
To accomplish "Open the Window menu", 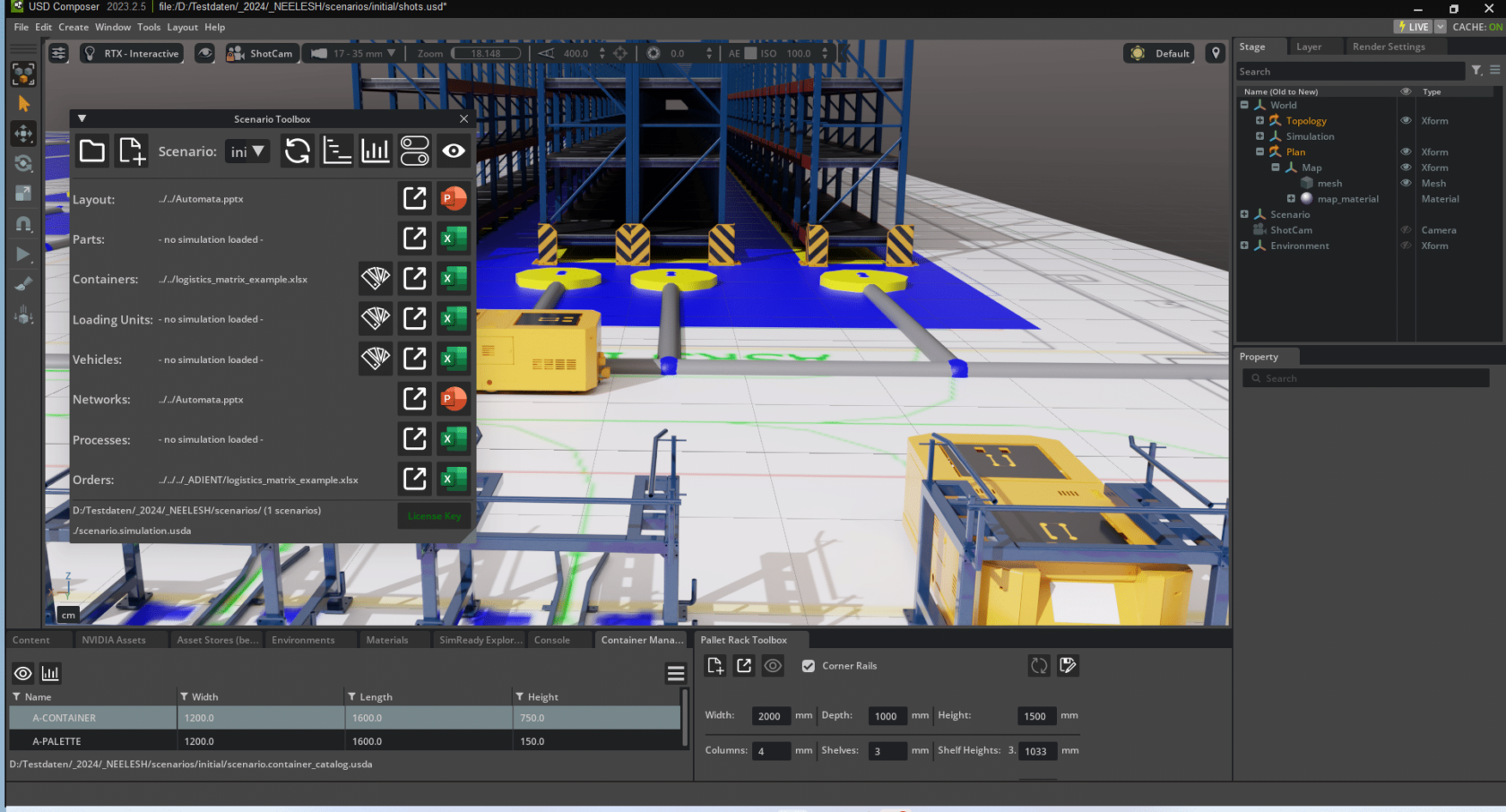I will (113, 27).
